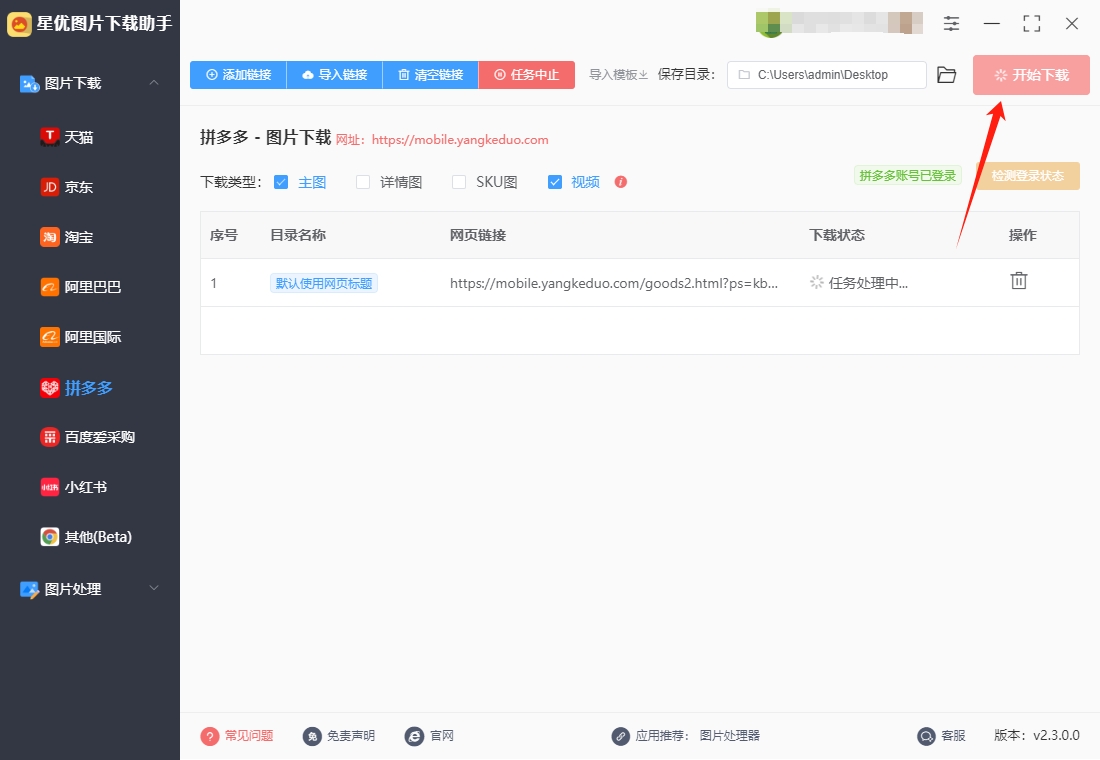This screenshot has width=1100, height=760.
Task: Click the 应用推荐 link icon
Action: [x=620, y=736]
